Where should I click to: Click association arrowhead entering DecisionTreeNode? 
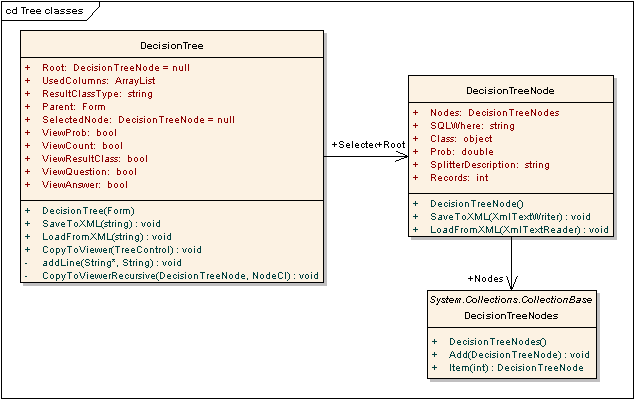coord(402,156)
